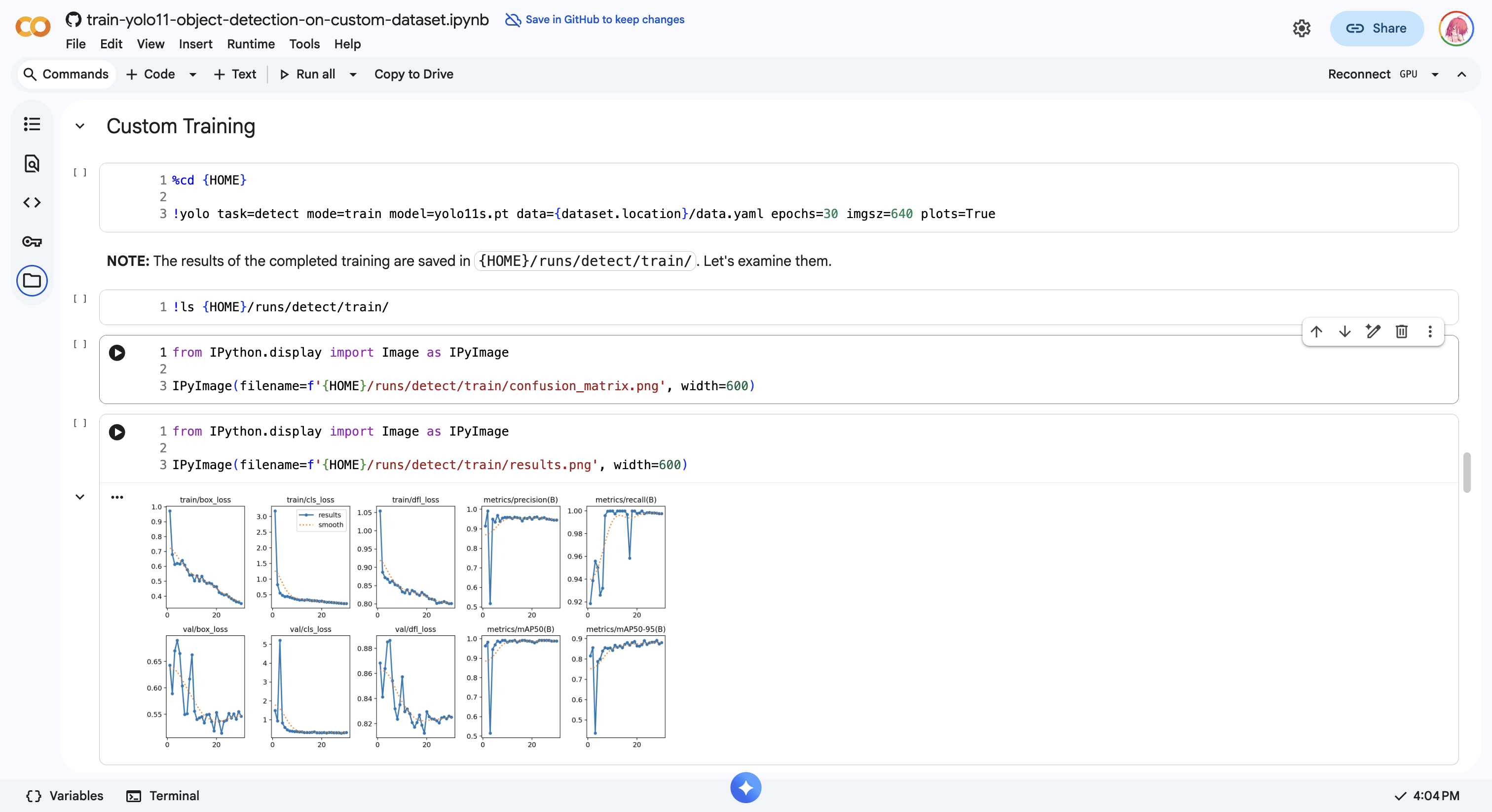This screenshot has height=812, width=1492.
Task: Open code snippets panel
Action: point(32,202)
